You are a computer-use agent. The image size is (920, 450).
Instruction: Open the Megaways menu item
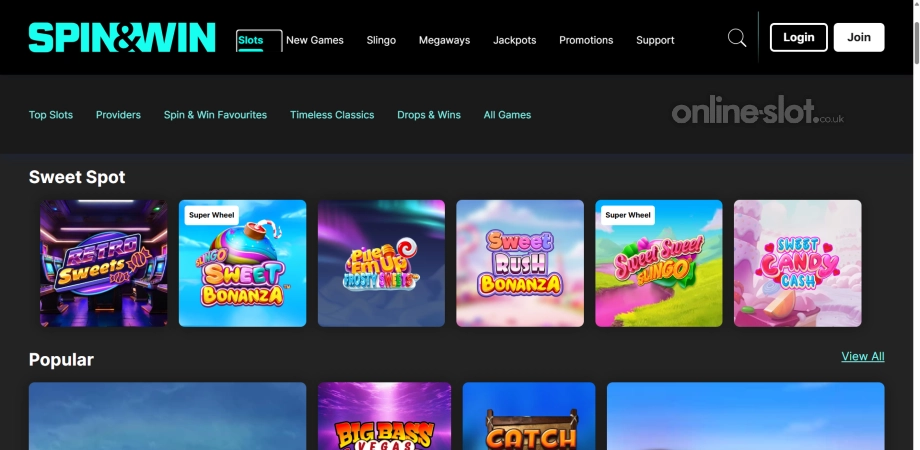(x=444, y=40)
